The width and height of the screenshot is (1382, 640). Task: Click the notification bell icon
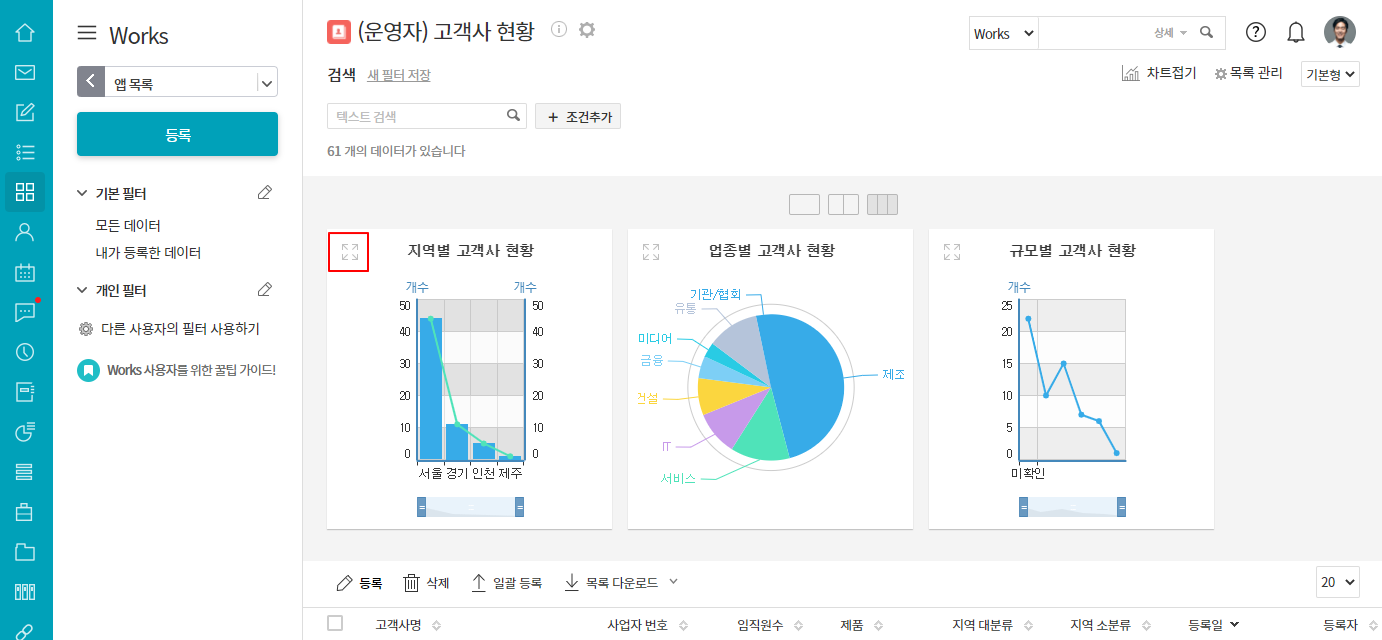tap(1296, 33)
